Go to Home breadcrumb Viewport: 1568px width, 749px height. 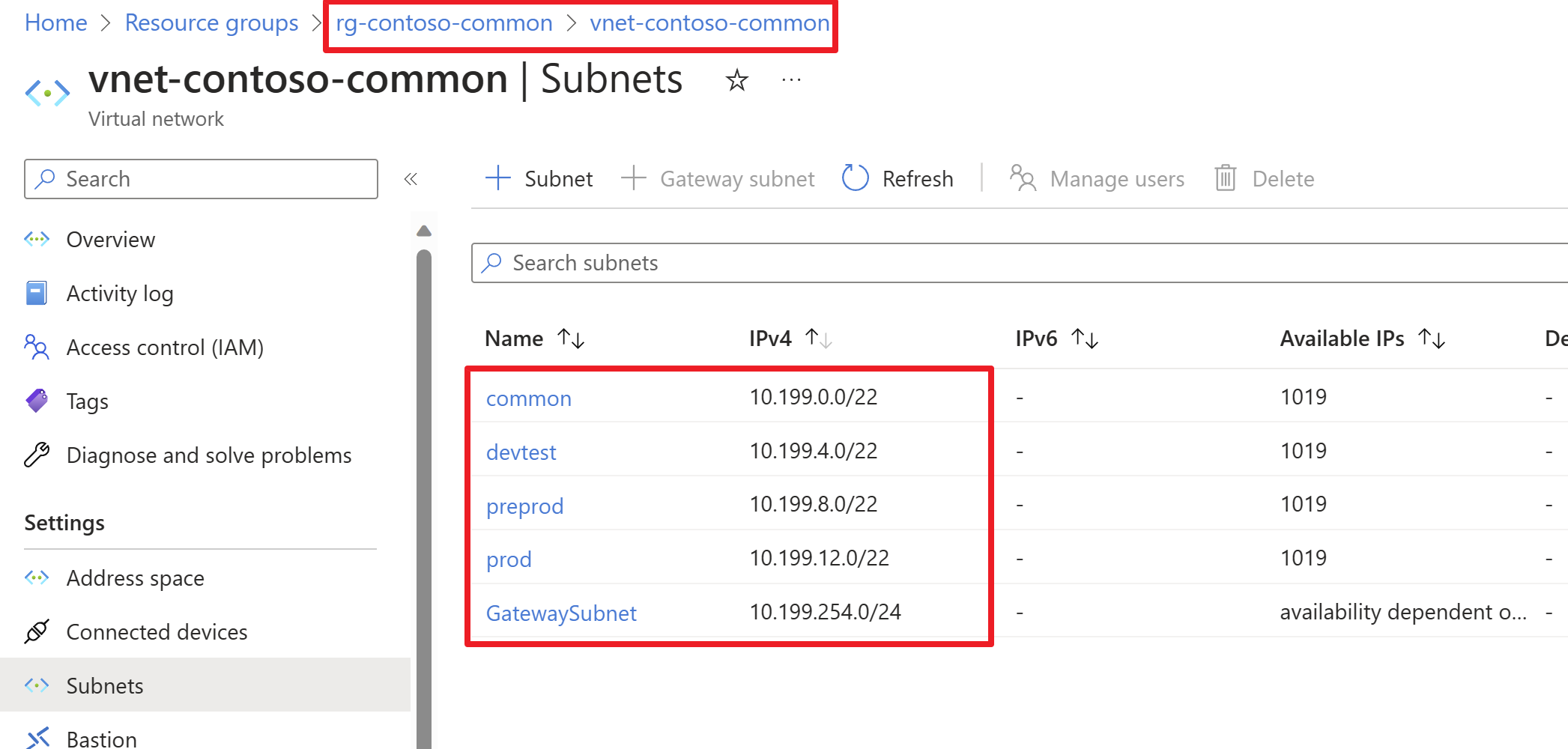56,23
